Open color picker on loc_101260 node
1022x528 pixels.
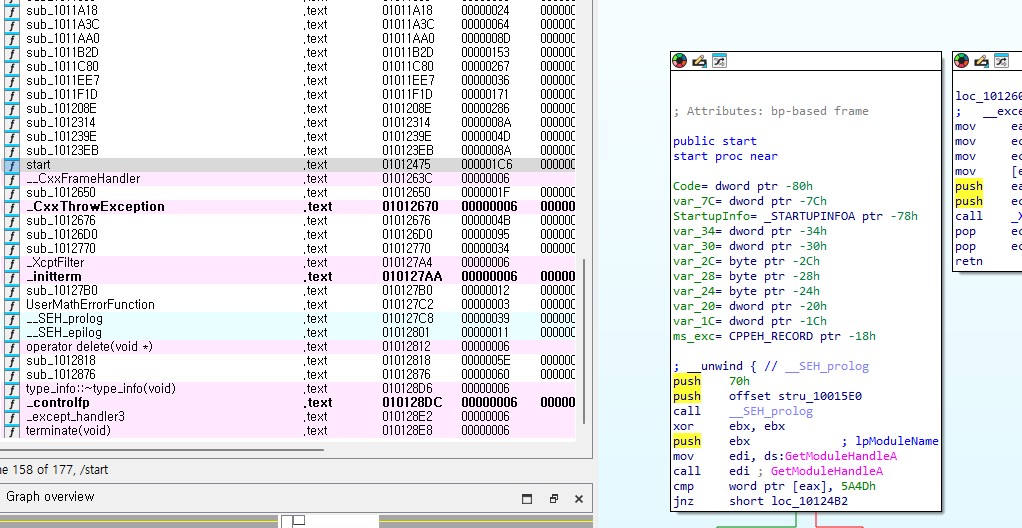961,61
